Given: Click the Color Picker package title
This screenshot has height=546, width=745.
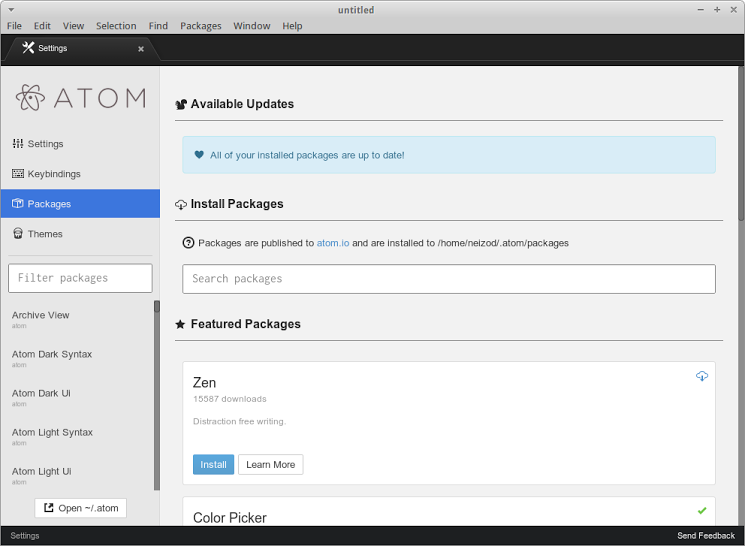Looking at the screenshot, I should (229, 517).
